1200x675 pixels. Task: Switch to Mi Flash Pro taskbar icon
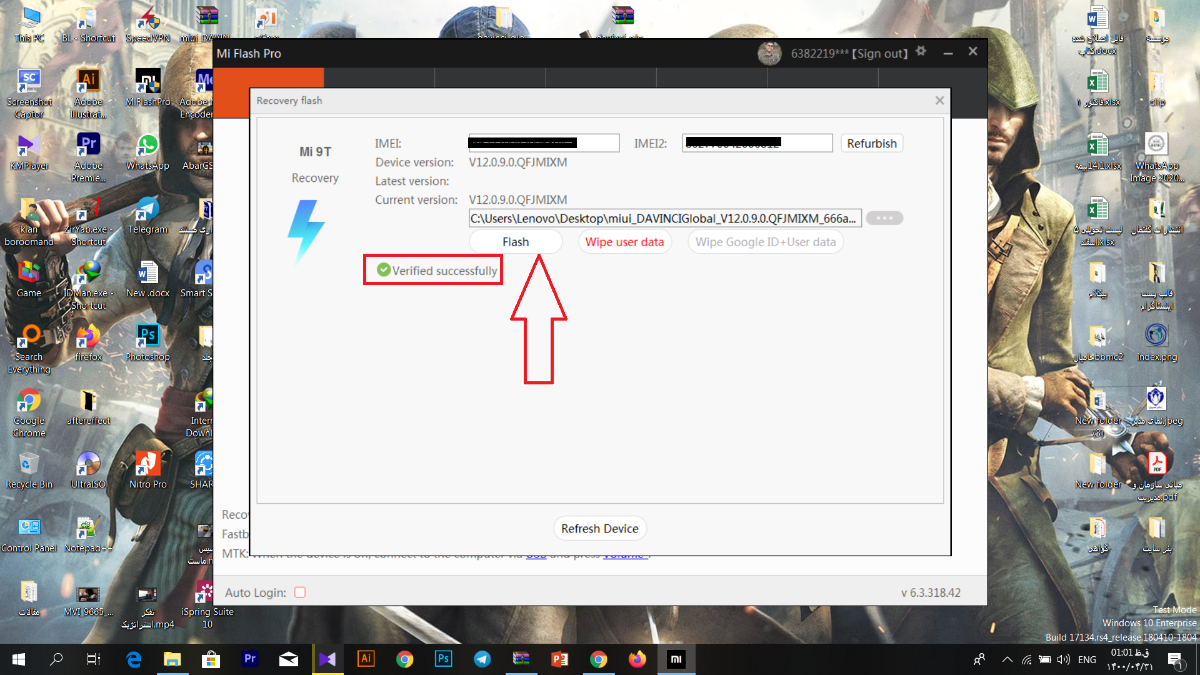coord(676,659)
